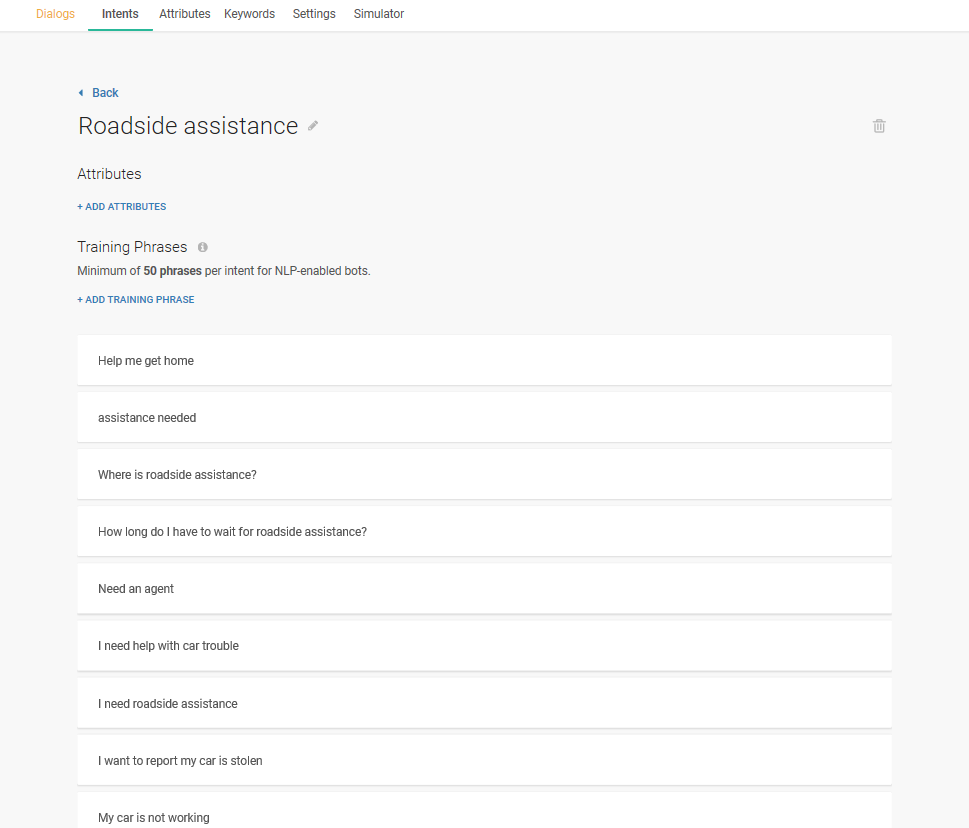969x828 pixels.
Task: Switch to the Attributes tab
Action: point(185,14)
